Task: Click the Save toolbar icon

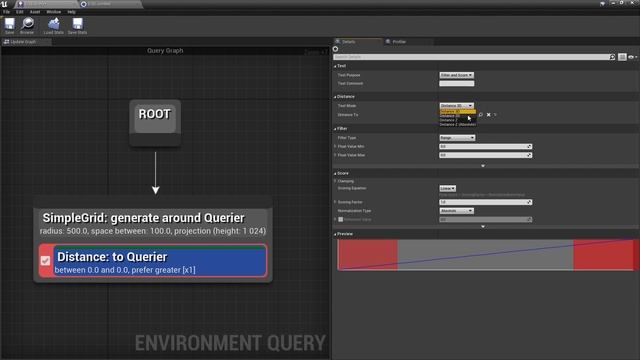Action: 9,24
